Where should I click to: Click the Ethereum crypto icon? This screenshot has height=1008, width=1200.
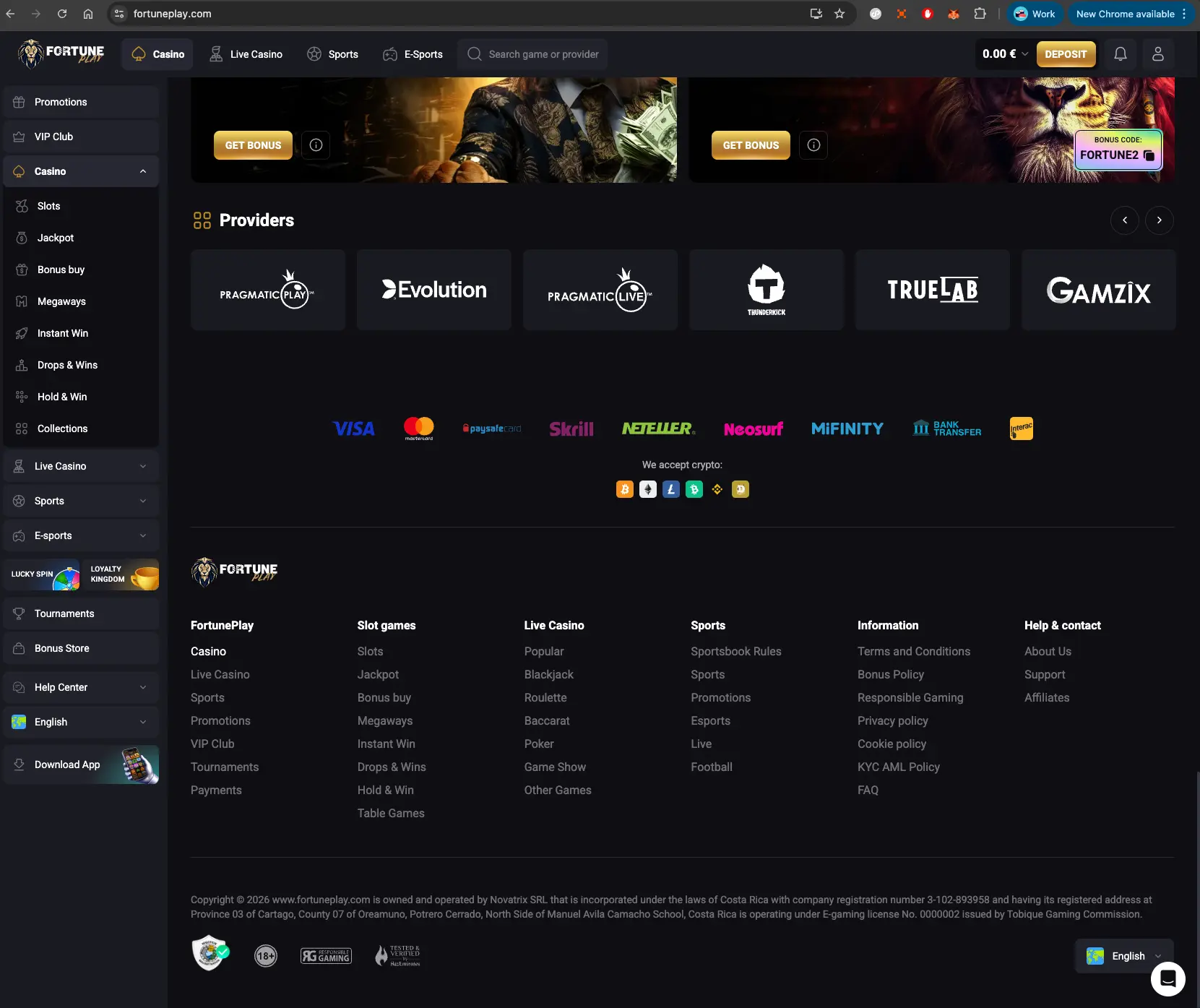(x=648, y=489)
